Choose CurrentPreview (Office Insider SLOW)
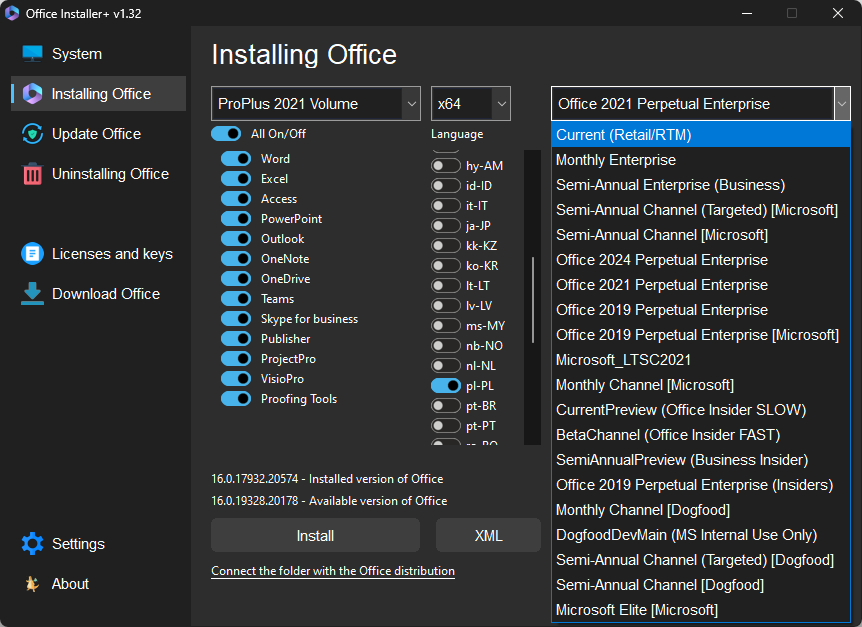 point(700,410)
